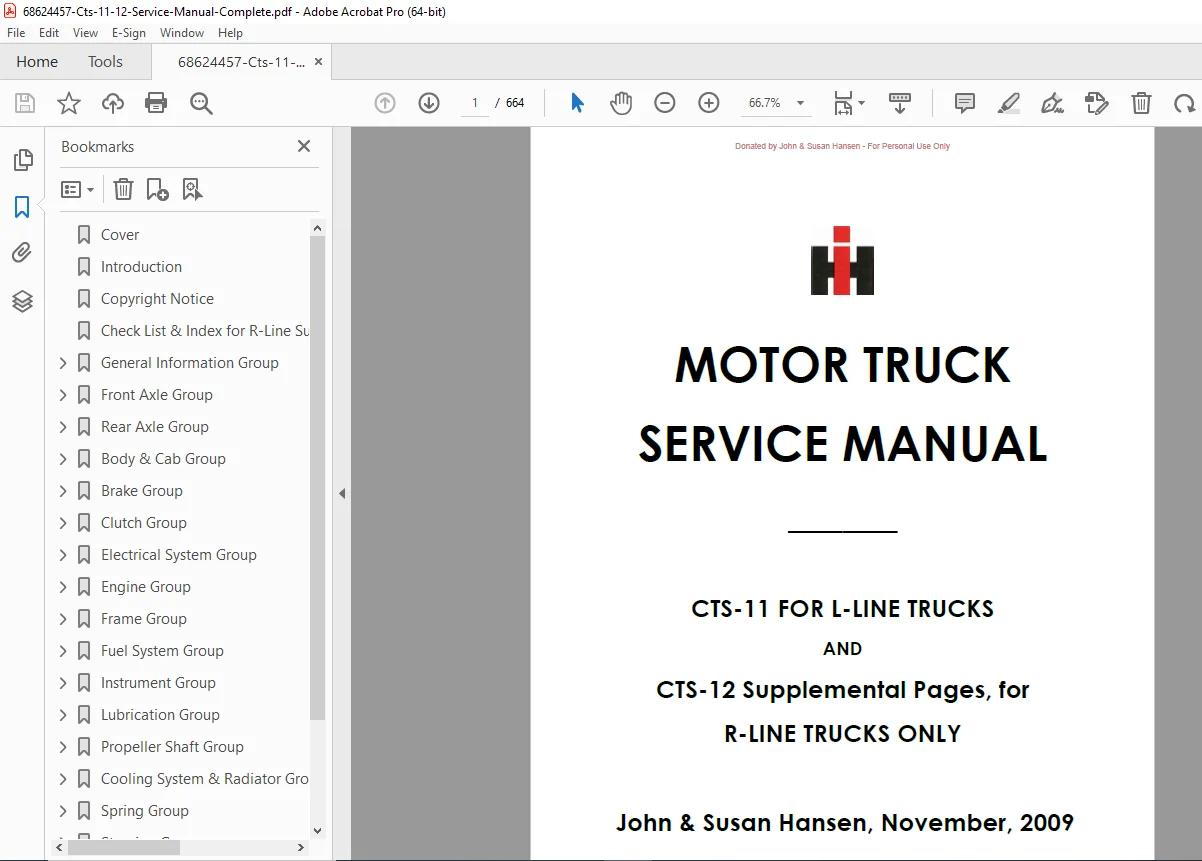This screenshot has height=861, width=1202.
Task: Open the Help menu
Action: coord(230,33)
